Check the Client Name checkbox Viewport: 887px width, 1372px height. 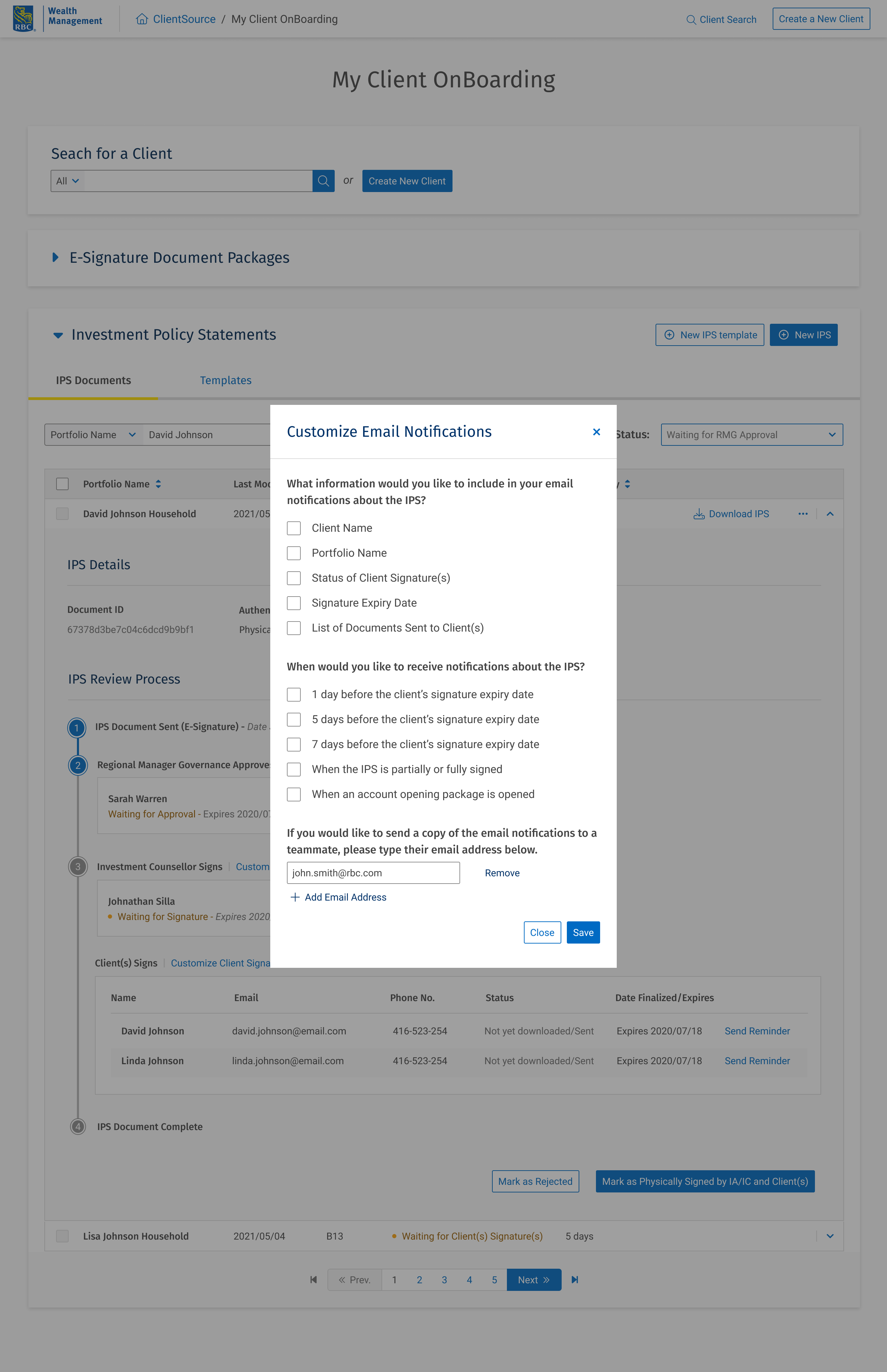[294, 528]
